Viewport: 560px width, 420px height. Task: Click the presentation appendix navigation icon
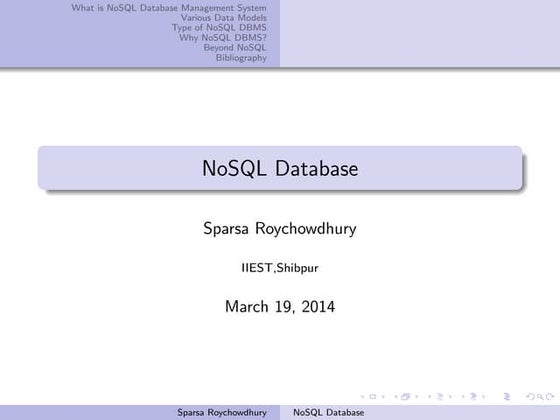pyautogui.click(x=507, y=396)
